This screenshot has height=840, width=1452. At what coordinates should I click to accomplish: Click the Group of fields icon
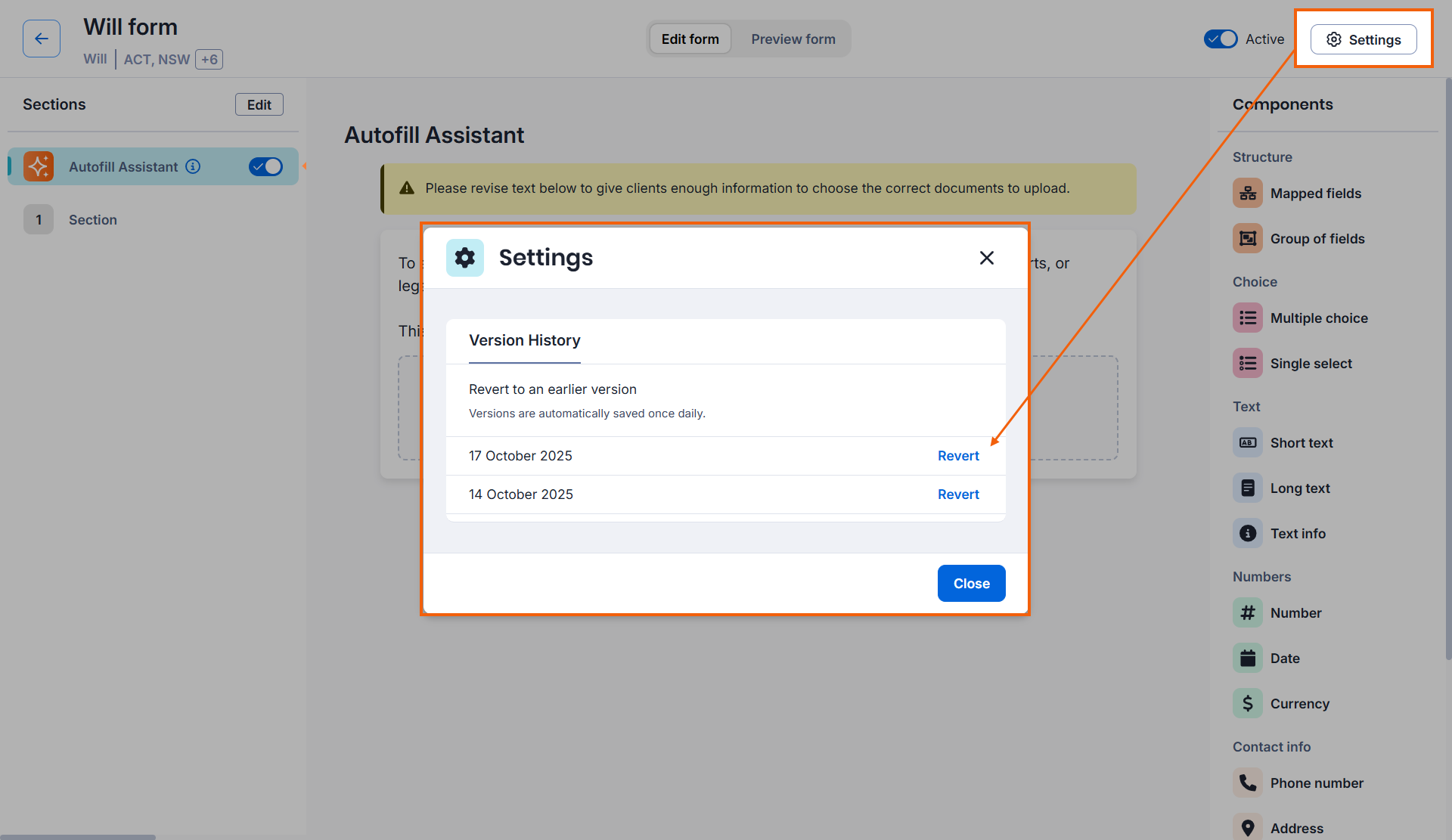[1248, 239]
